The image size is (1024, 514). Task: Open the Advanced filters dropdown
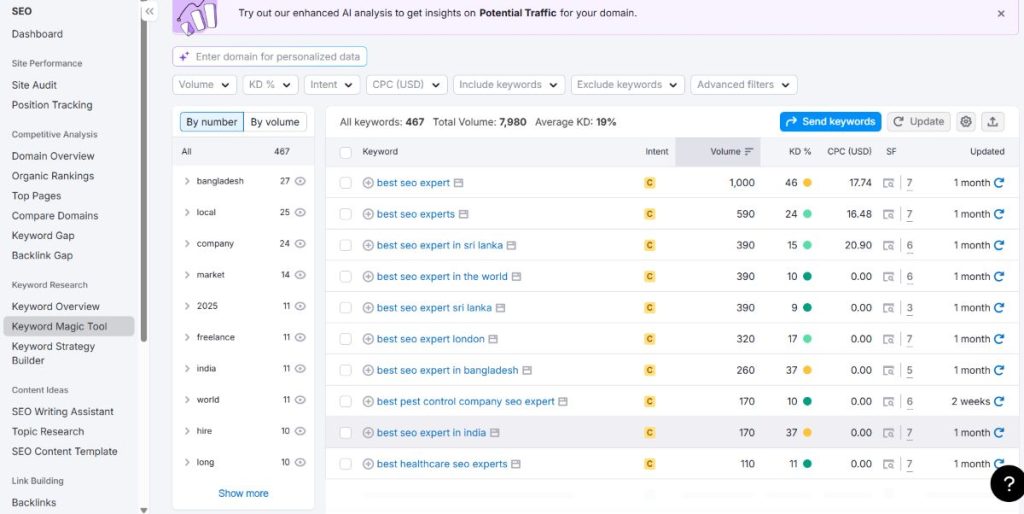click(x=744, y=85)
